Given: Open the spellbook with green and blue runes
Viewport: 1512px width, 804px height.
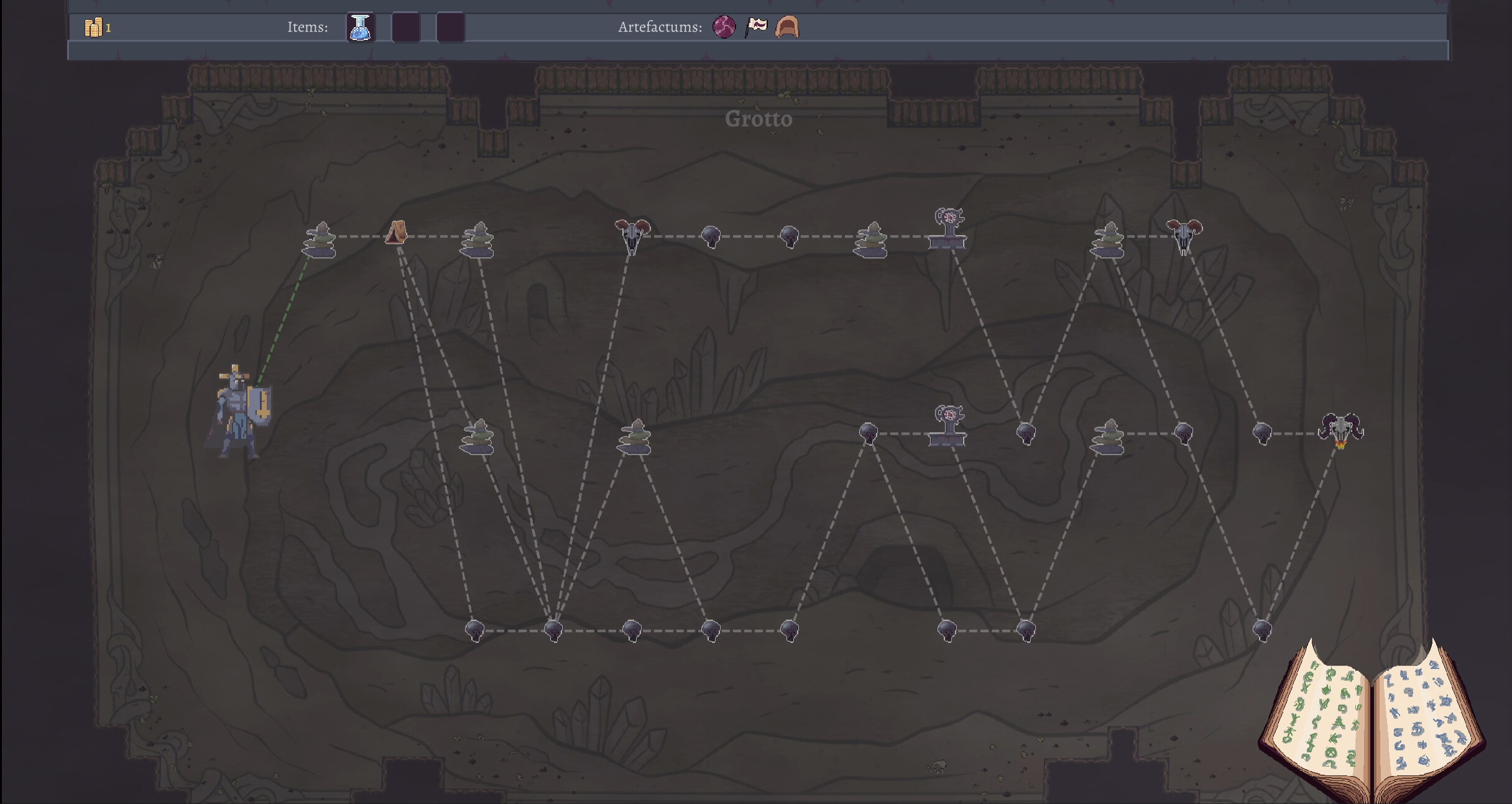Looking at the screenshot, I should pyautogui.click(x=1373, y=721).
